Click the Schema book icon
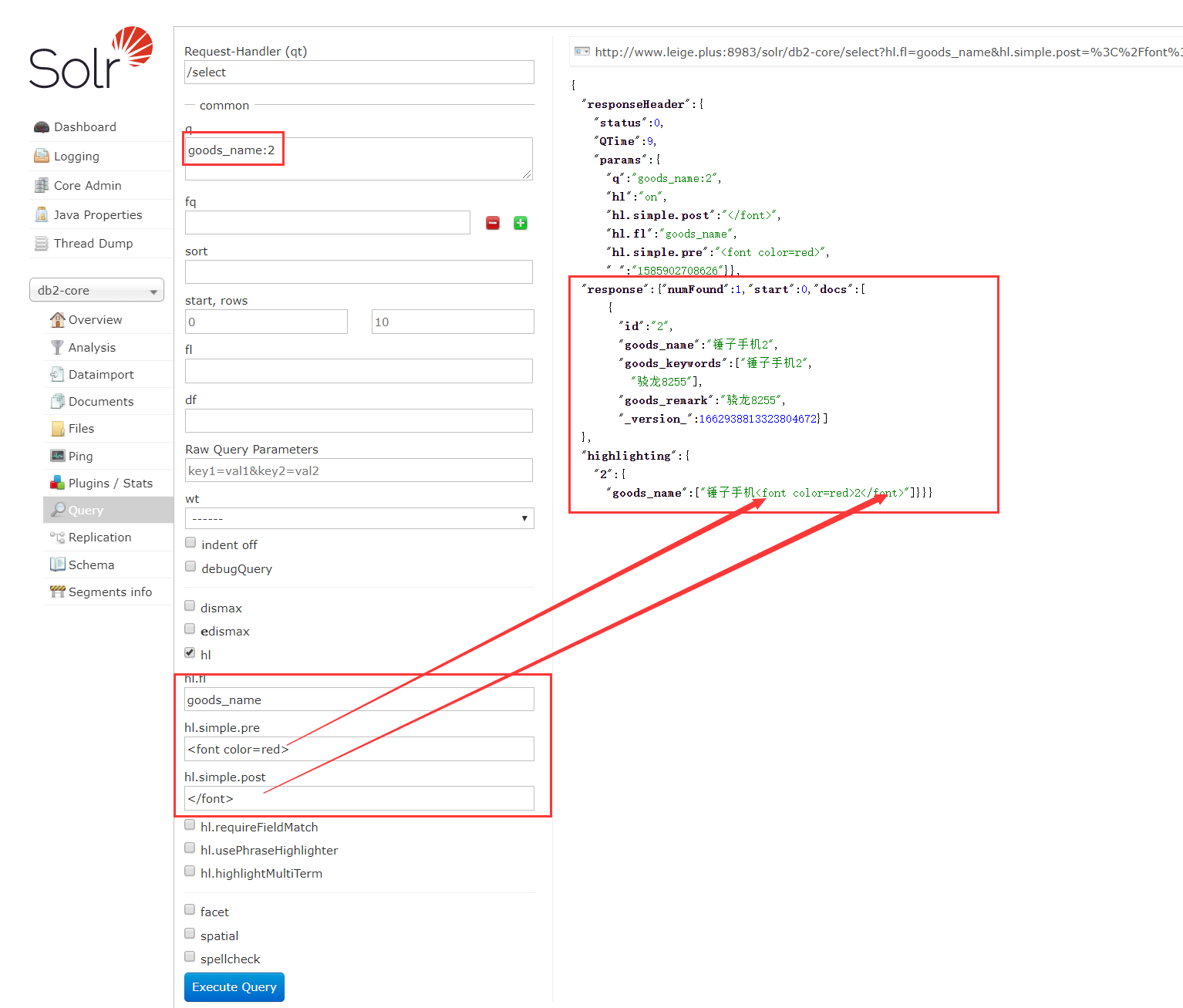This screenshot has height=1008, width=1183. click(x=57, y=565)
